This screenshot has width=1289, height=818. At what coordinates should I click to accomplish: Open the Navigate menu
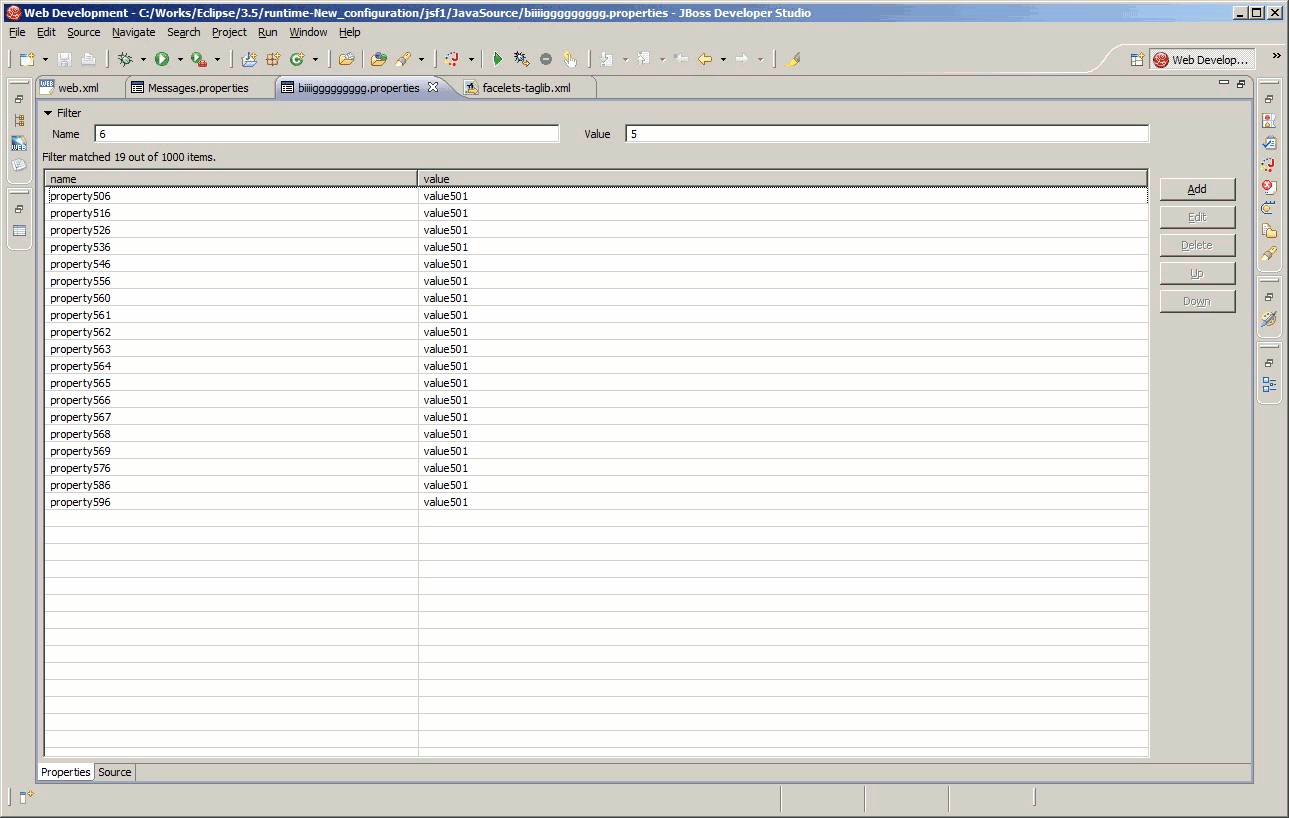click(x=133, y=32)
